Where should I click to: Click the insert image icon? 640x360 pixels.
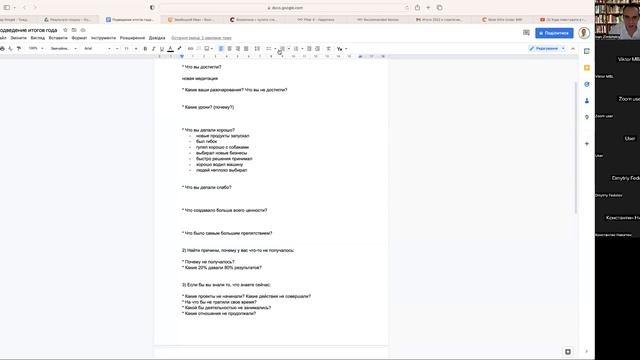click(207, 49)
